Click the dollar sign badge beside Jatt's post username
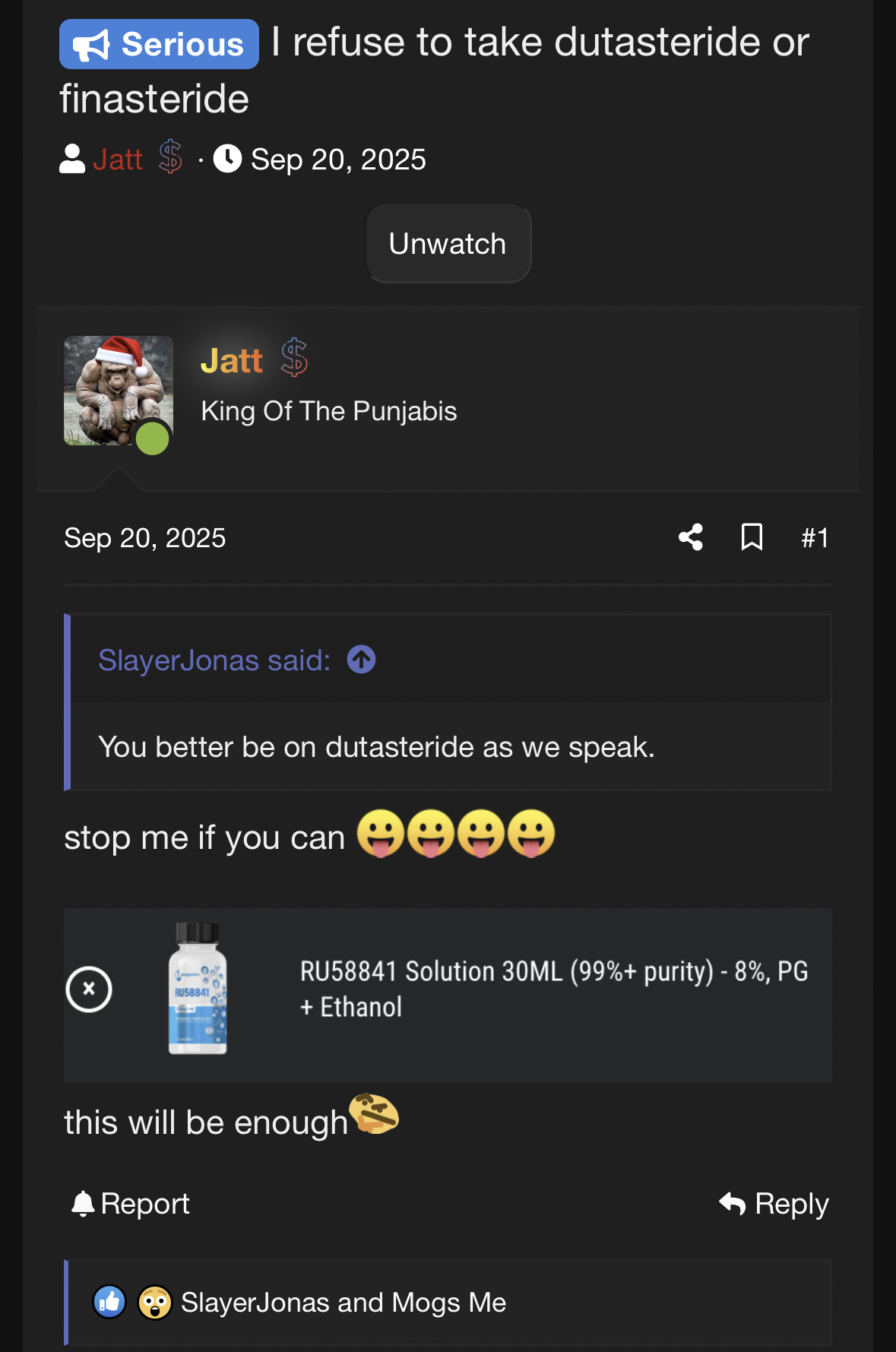 pyautogui.click(x=294, y=359)
